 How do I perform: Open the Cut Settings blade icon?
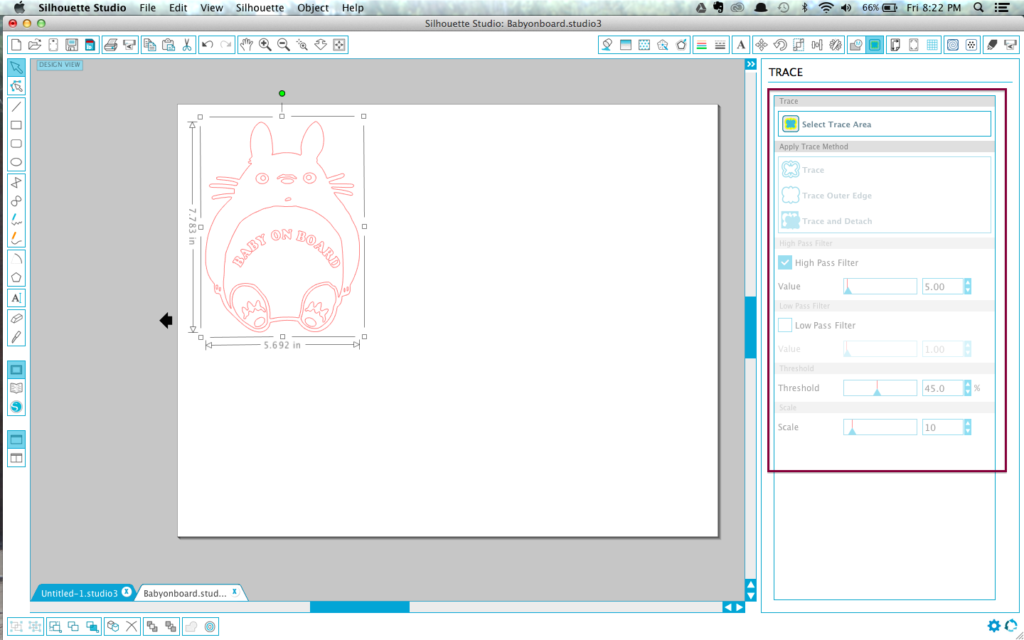(992, 45)
